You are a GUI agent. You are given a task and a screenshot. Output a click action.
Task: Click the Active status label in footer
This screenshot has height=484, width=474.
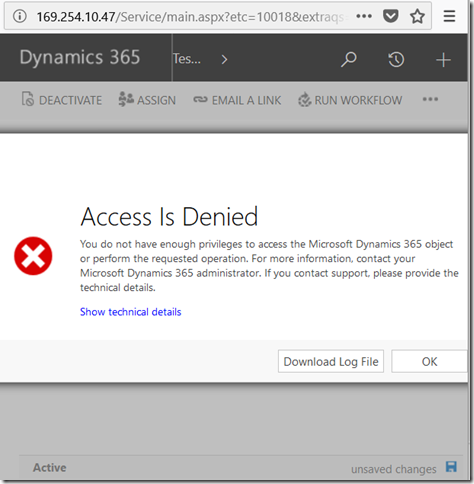pyautogui.click(x=50, y=468)
